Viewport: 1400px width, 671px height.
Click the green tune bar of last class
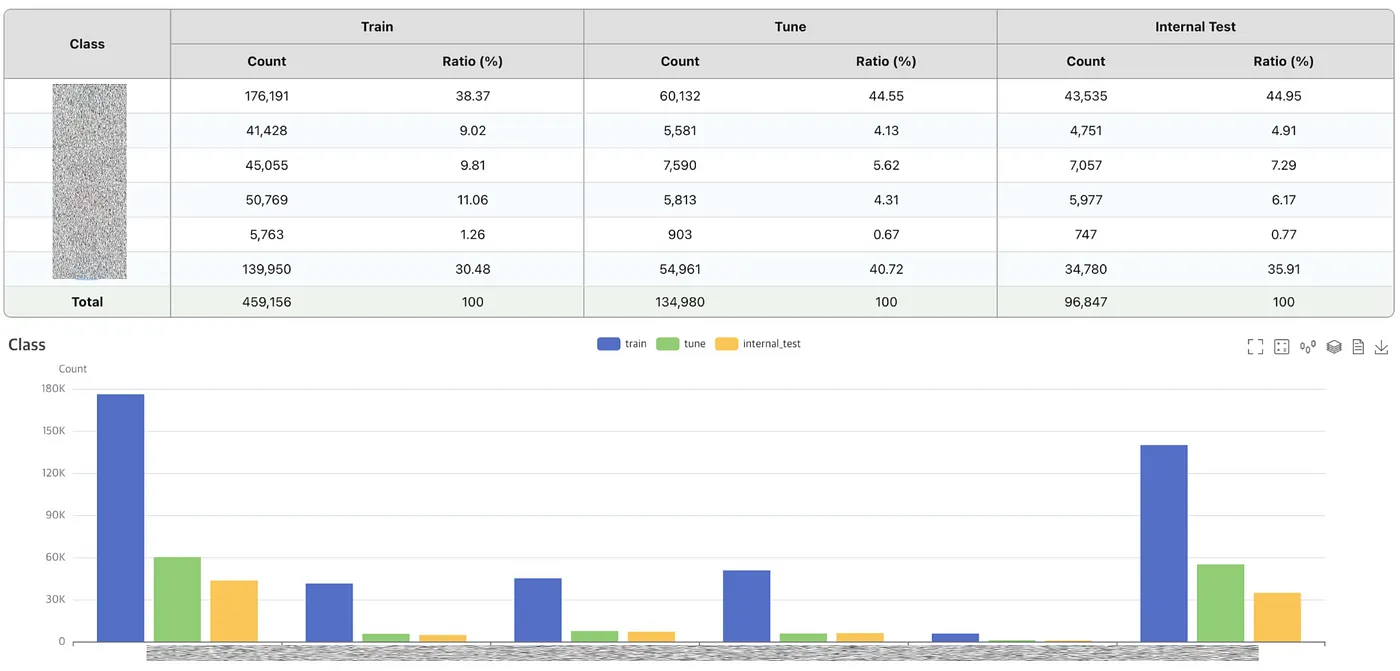1220,603
